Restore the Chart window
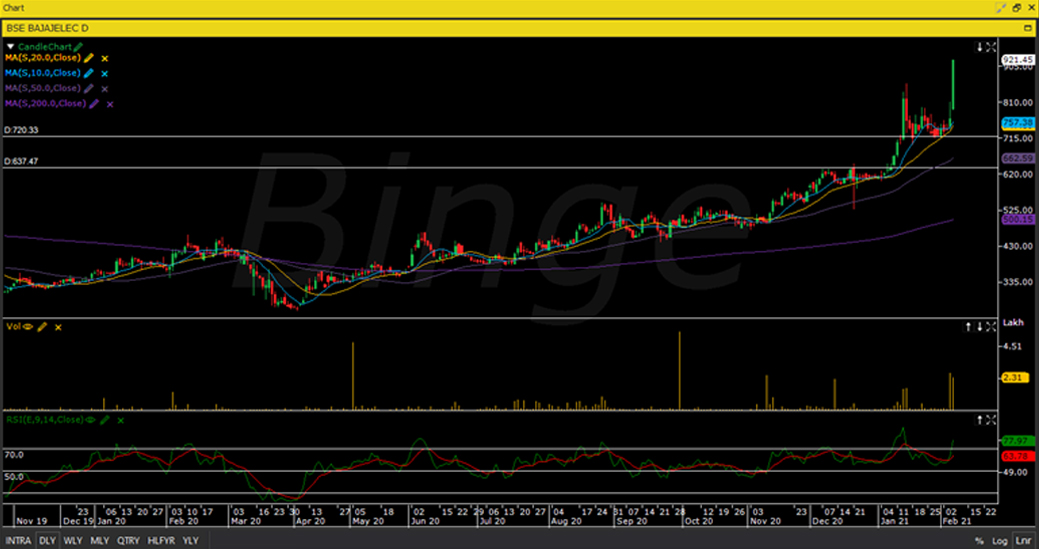This screenshot has height=549, width=1039. pyautogui.click(x=1016, y=8)
